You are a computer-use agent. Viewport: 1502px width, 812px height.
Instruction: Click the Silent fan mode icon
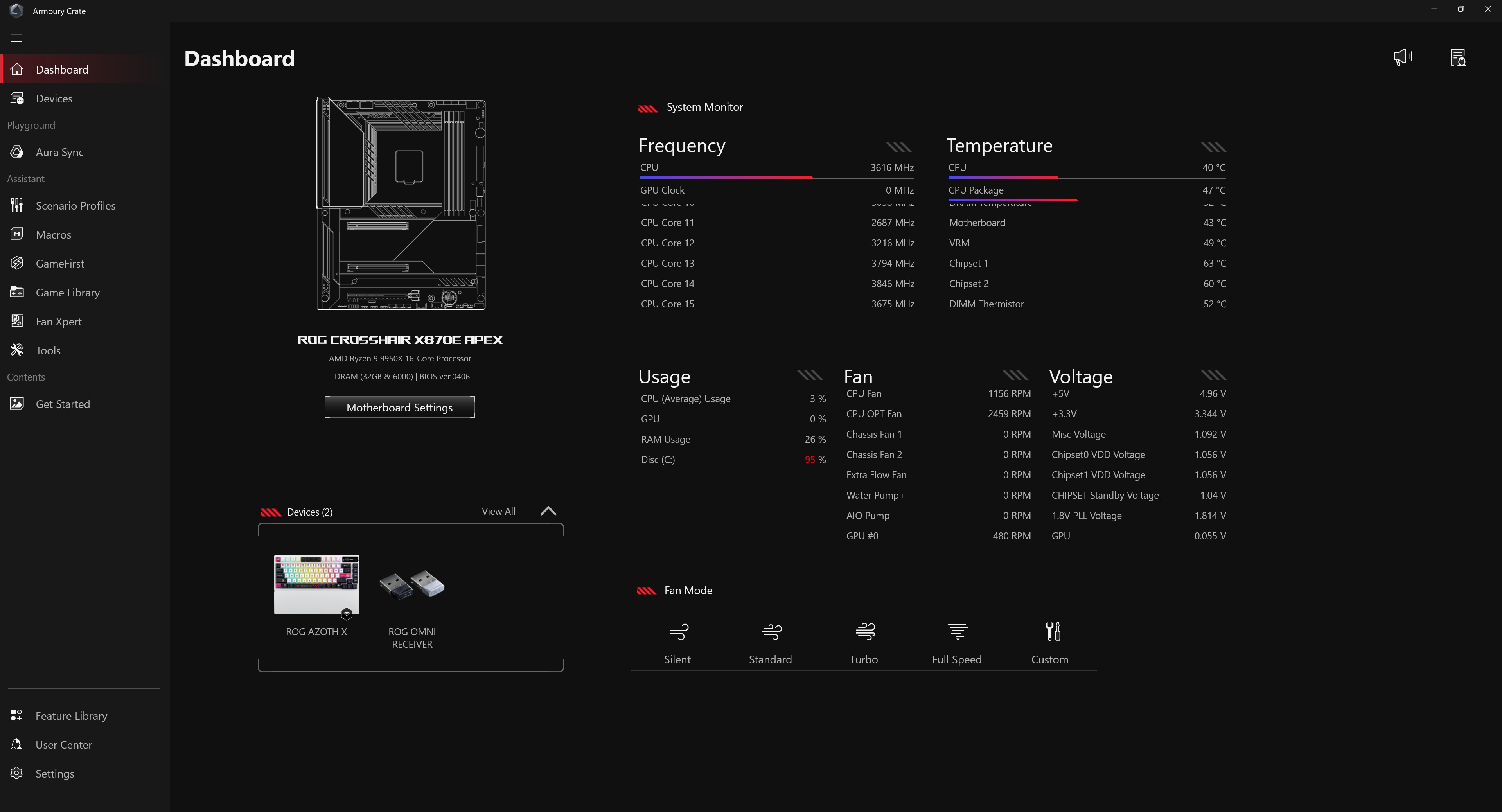679,631
